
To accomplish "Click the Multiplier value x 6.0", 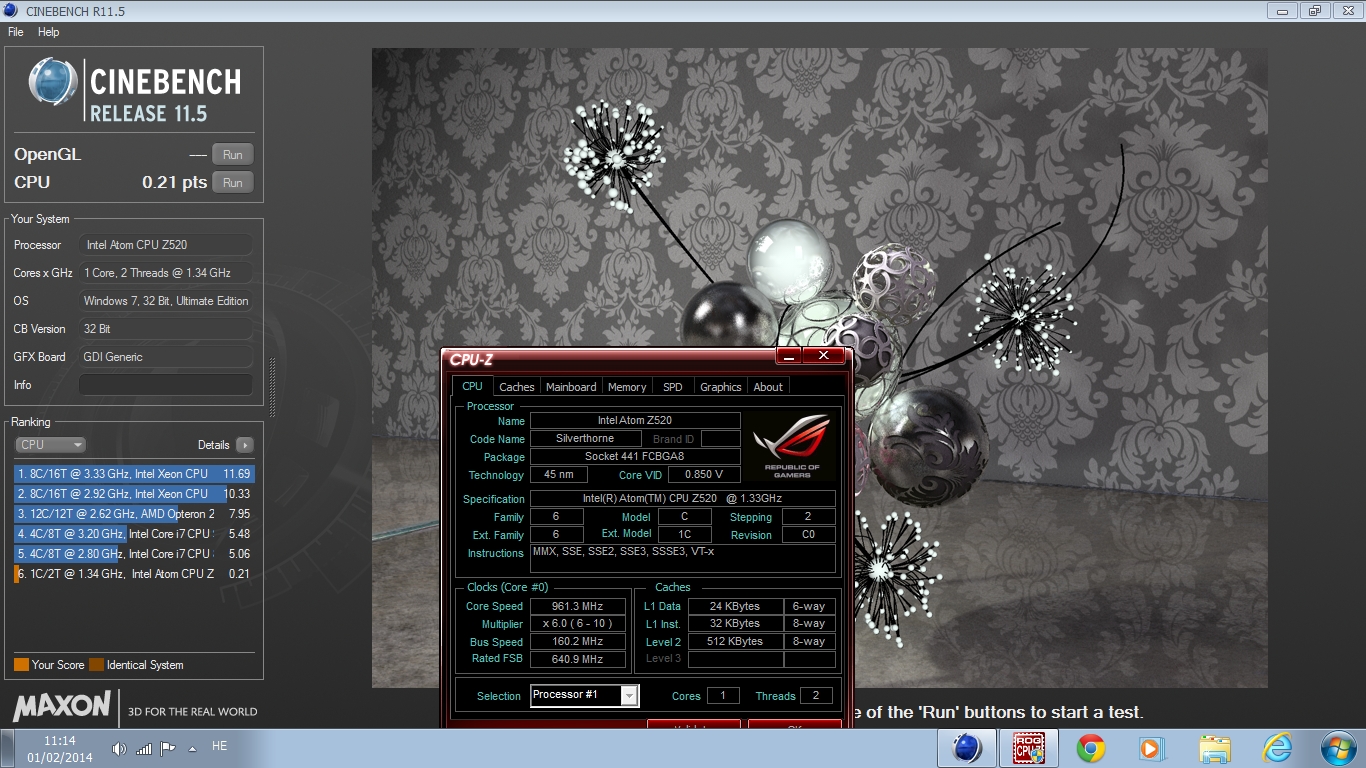I will (577, 624).
